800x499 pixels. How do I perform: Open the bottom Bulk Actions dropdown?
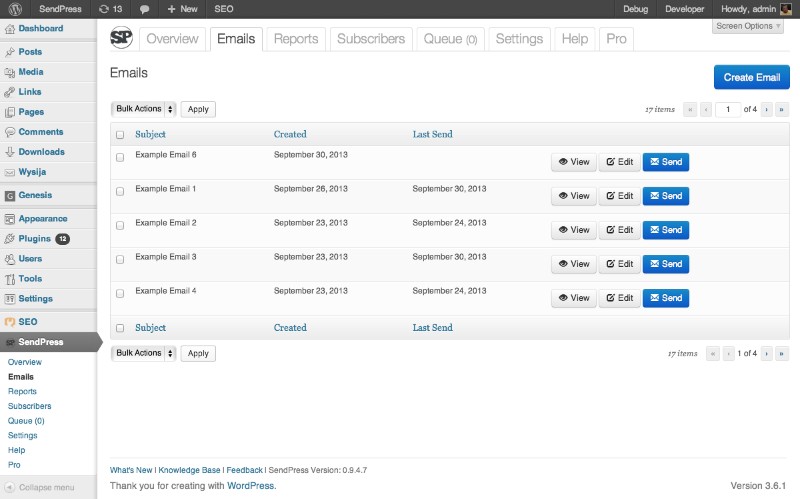143,353
